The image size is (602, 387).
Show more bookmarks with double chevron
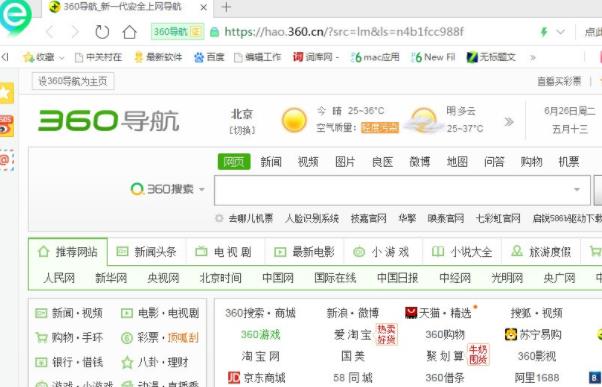pyautogui.click(x=533, y=58)
